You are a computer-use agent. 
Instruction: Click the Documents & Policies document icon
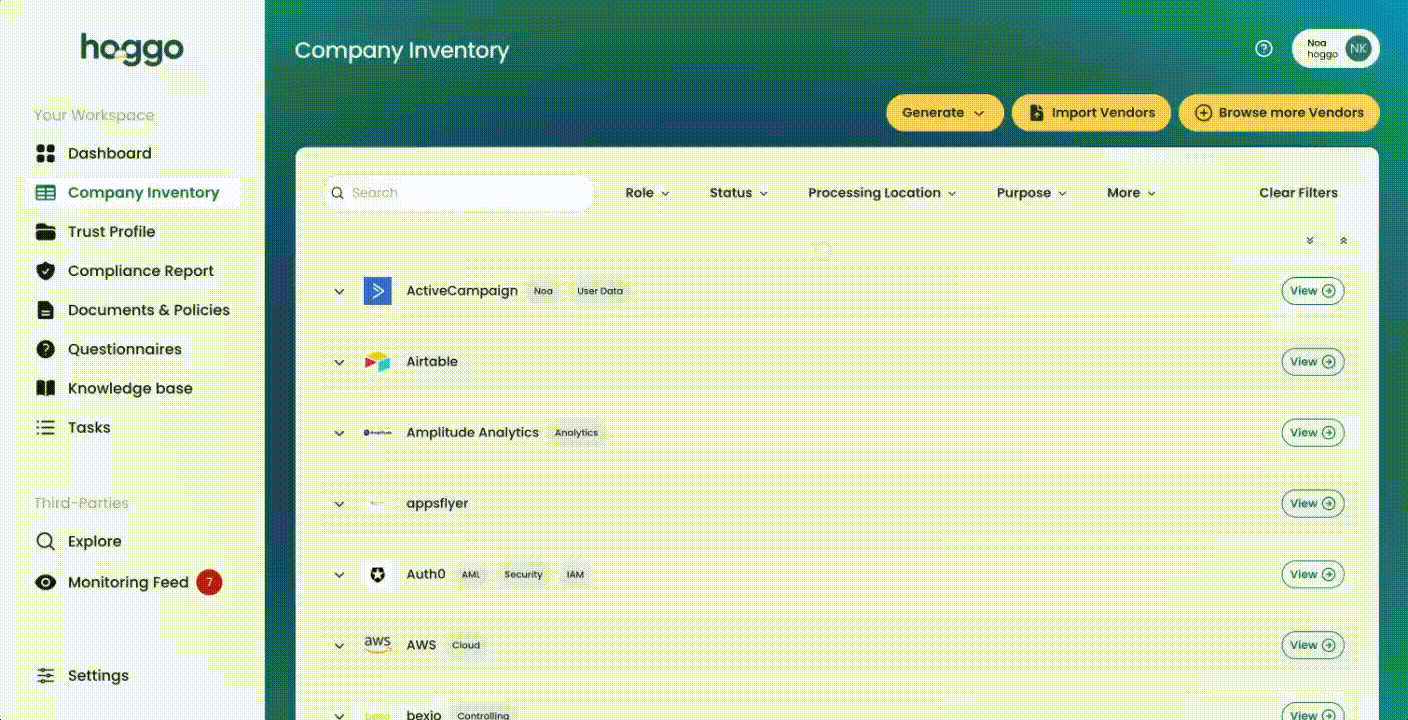pos(46,310)
